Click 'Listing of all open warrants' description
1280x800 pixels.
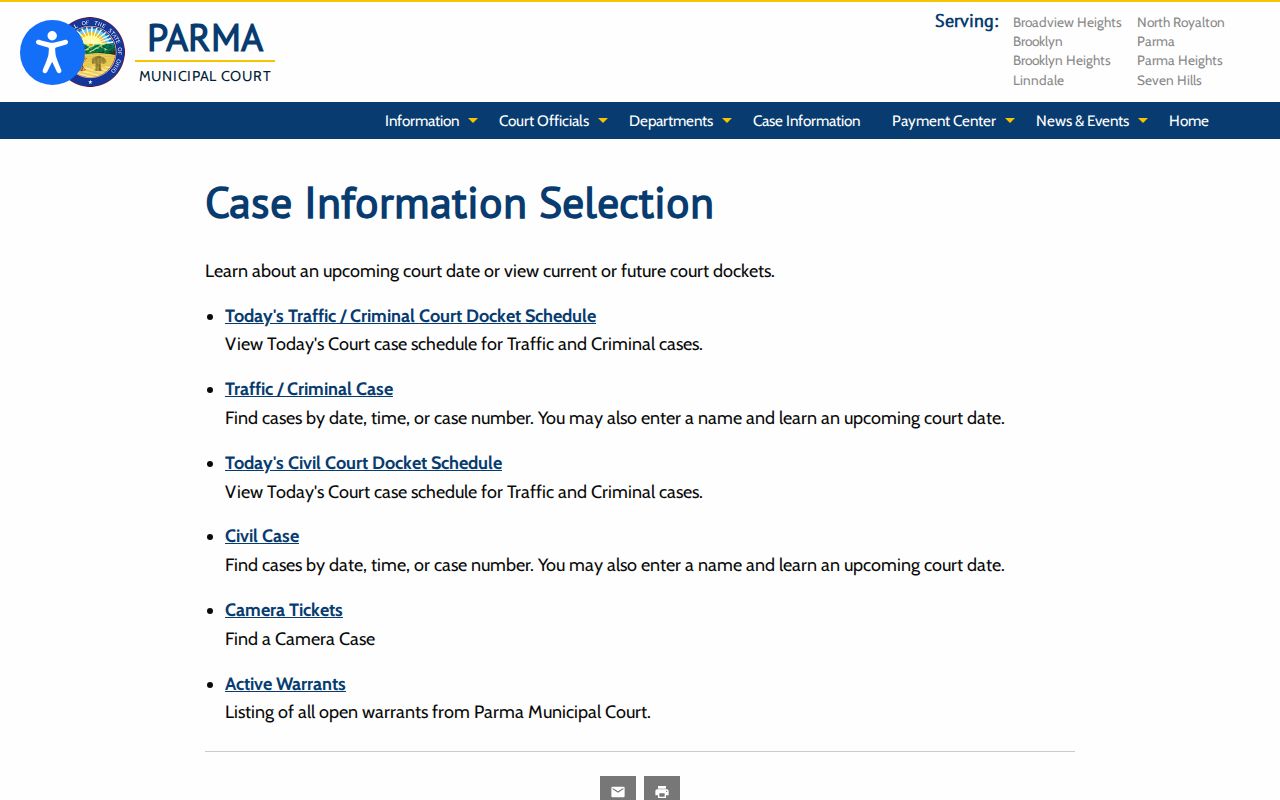click(x=438, y=713)
